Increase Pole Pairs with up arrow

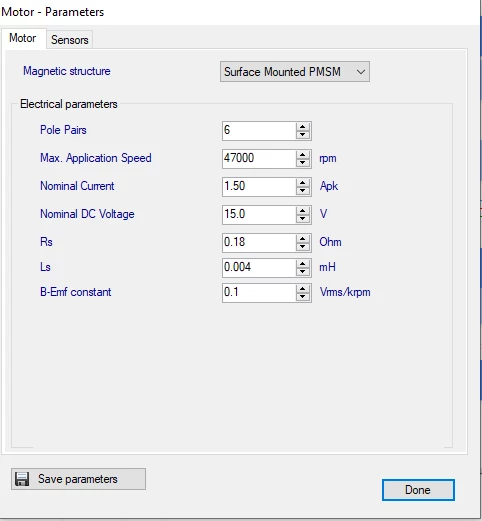click(x=302, y=127)
